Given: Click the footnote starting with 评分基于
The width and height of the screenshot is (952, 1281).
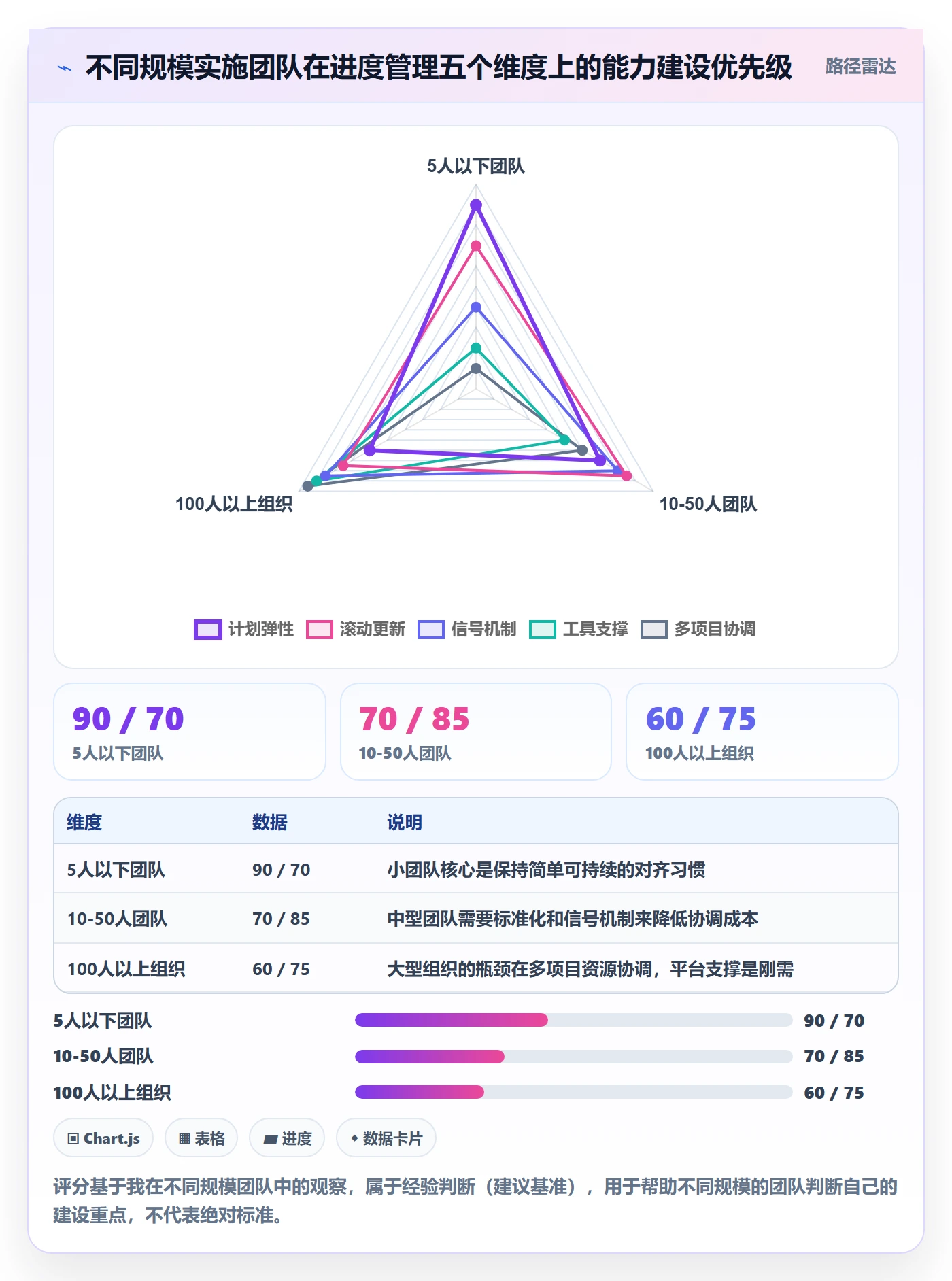Looking at the screenshot, I should click(x=475, y=1200).
